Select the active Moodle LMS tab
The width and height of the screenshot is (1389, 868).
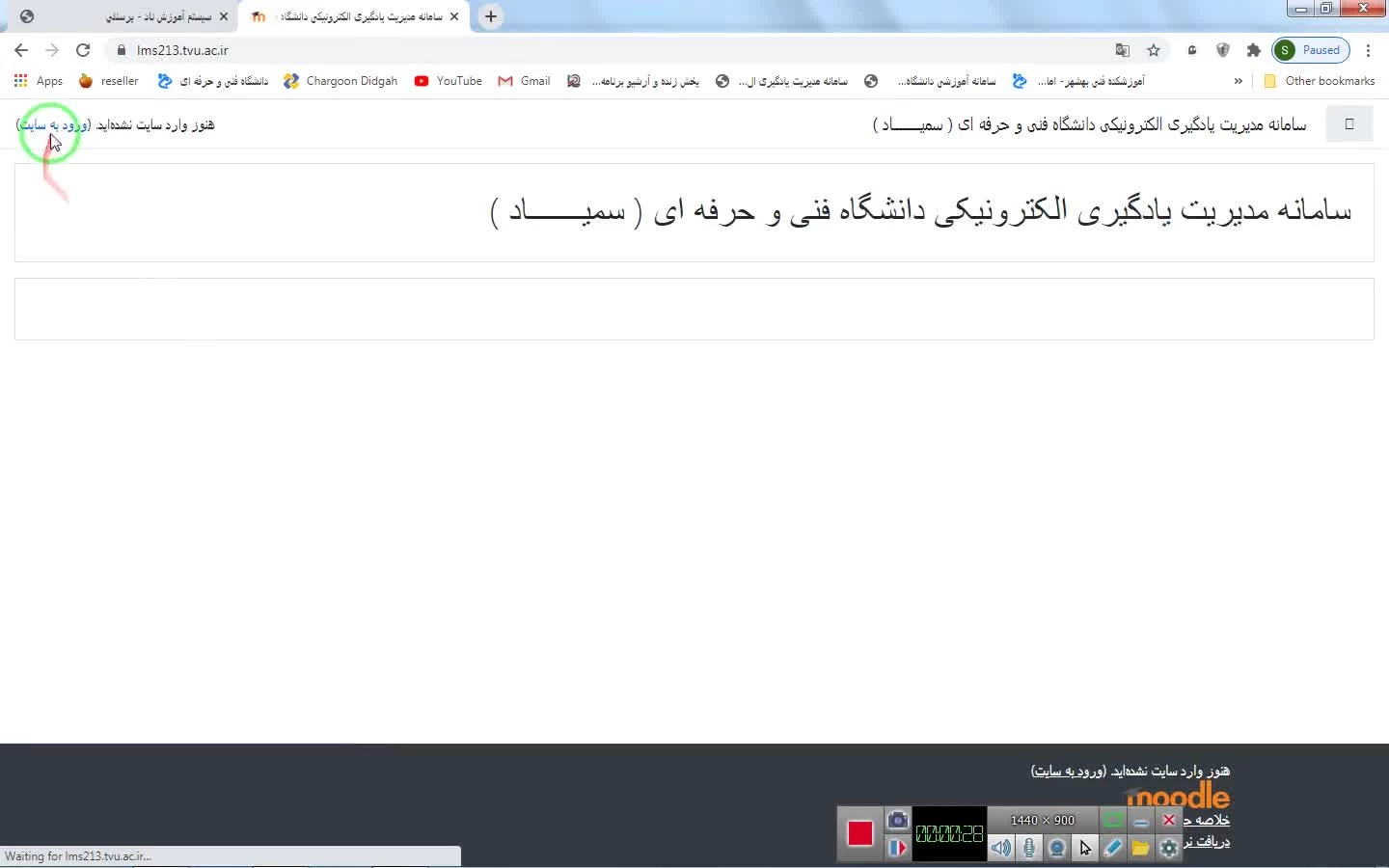[x=352, y=16]
